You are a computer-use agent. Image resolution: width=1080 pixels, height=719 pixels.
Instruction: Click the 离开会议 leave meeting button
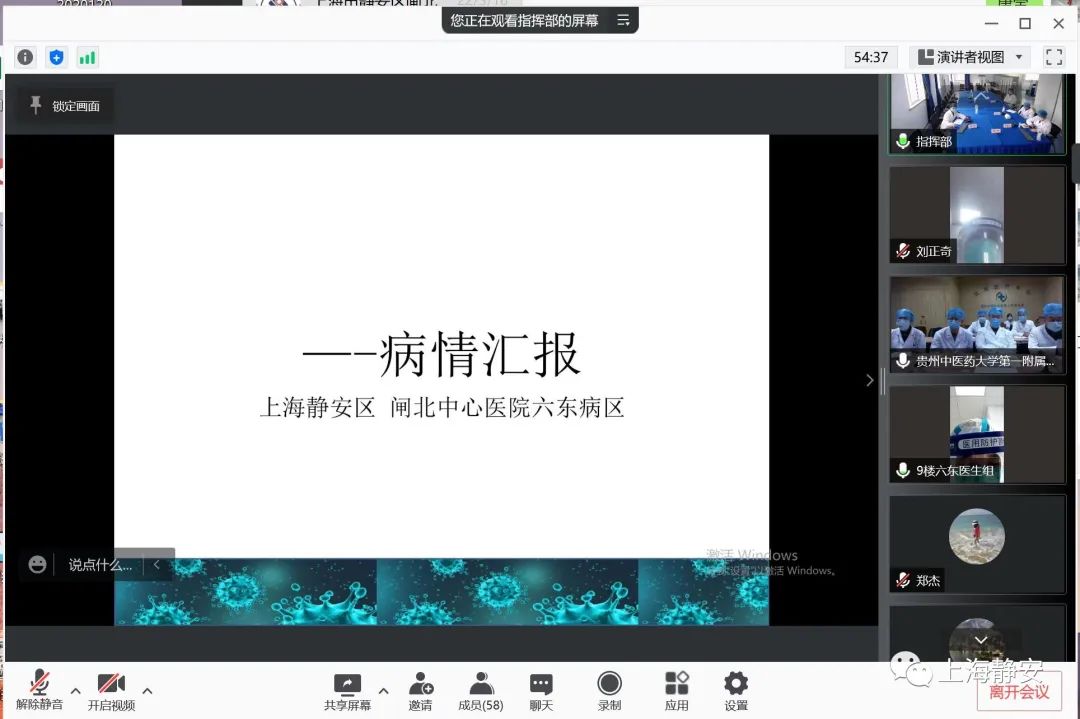(x=1019, y=691)
